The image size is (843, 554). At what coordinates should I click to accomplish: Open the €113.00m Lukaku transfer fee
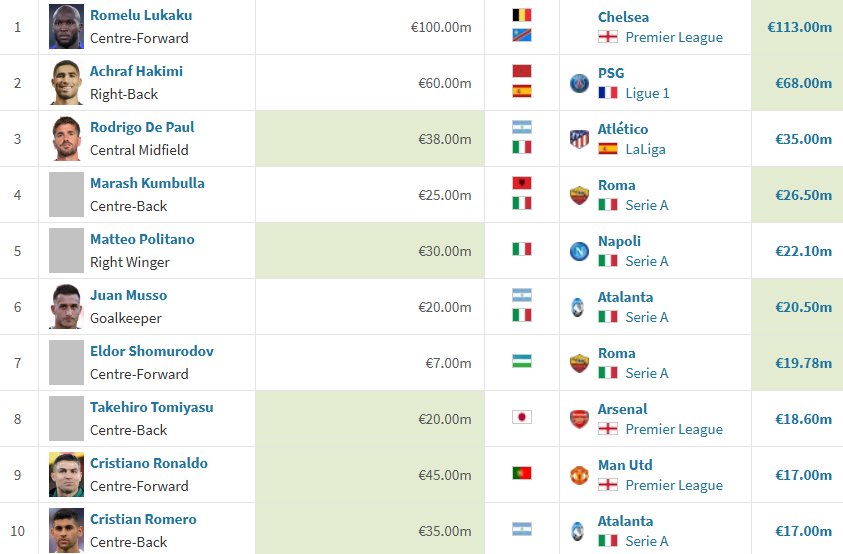coord(799,27)
